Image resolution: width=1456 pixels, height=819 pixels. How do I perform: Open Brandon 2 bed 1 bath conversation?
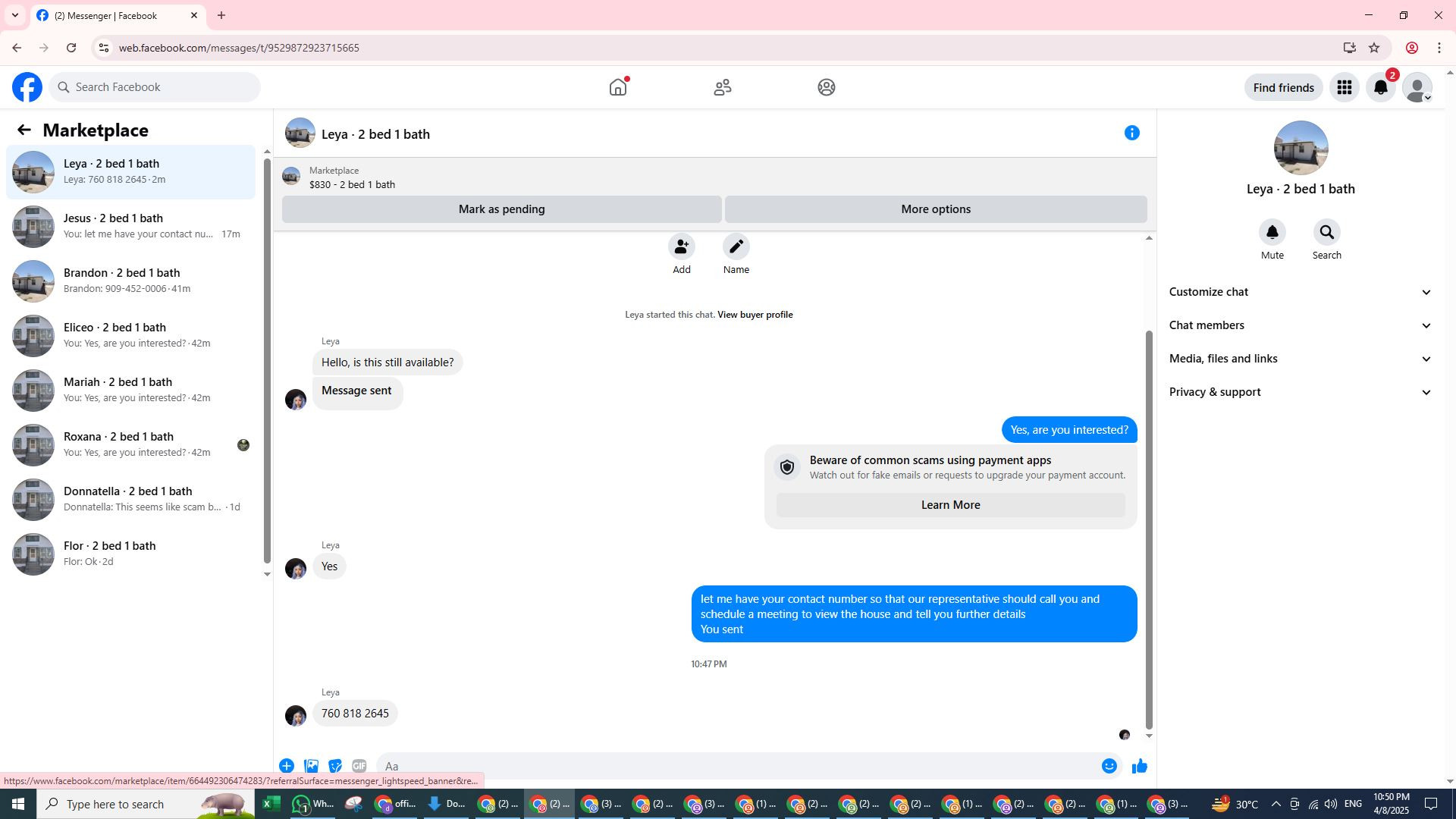click(130, 281)
